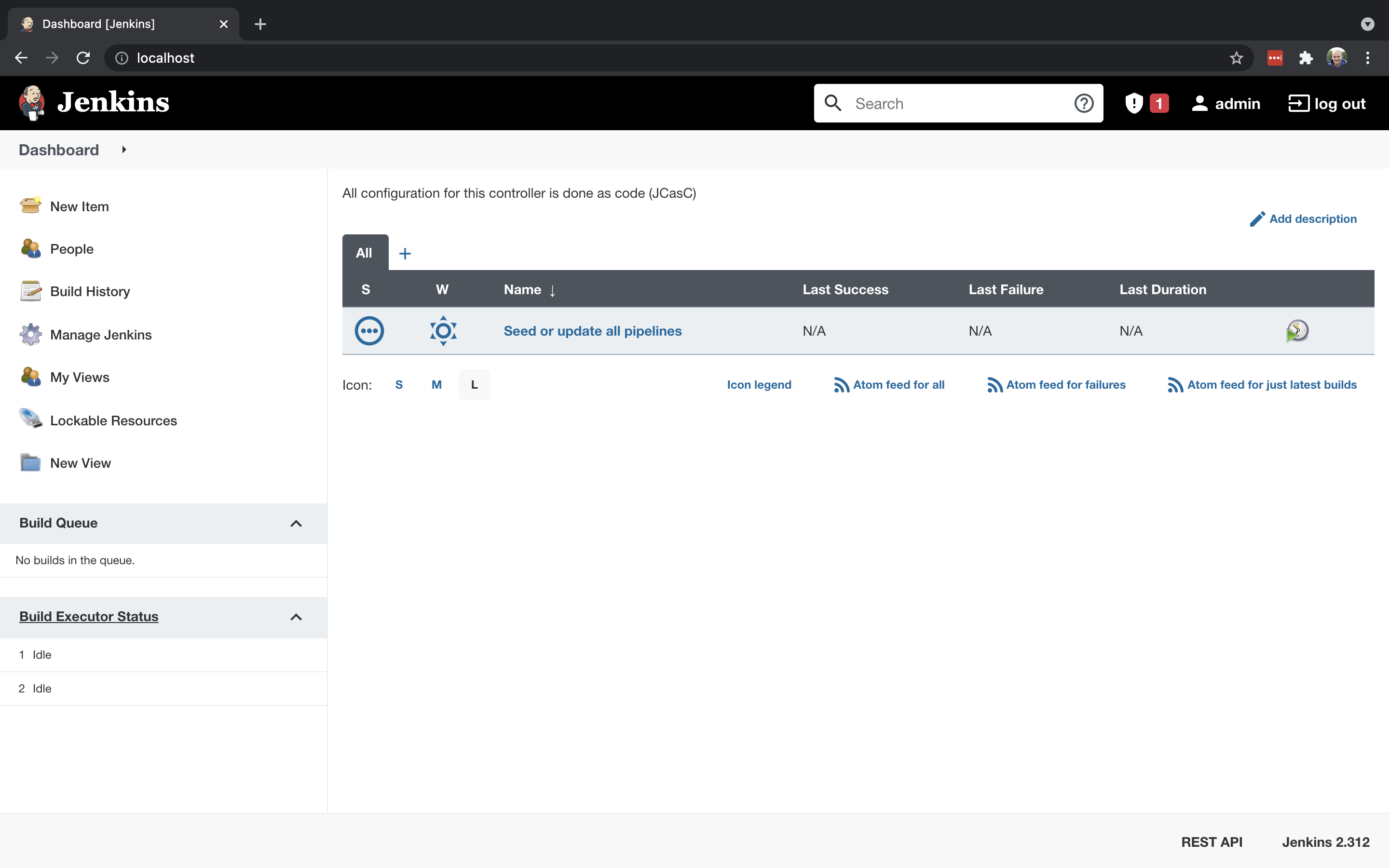Screen dimensions: 1389x868
Task: Reload the page in the browser
Action: (x=83, y=58)
